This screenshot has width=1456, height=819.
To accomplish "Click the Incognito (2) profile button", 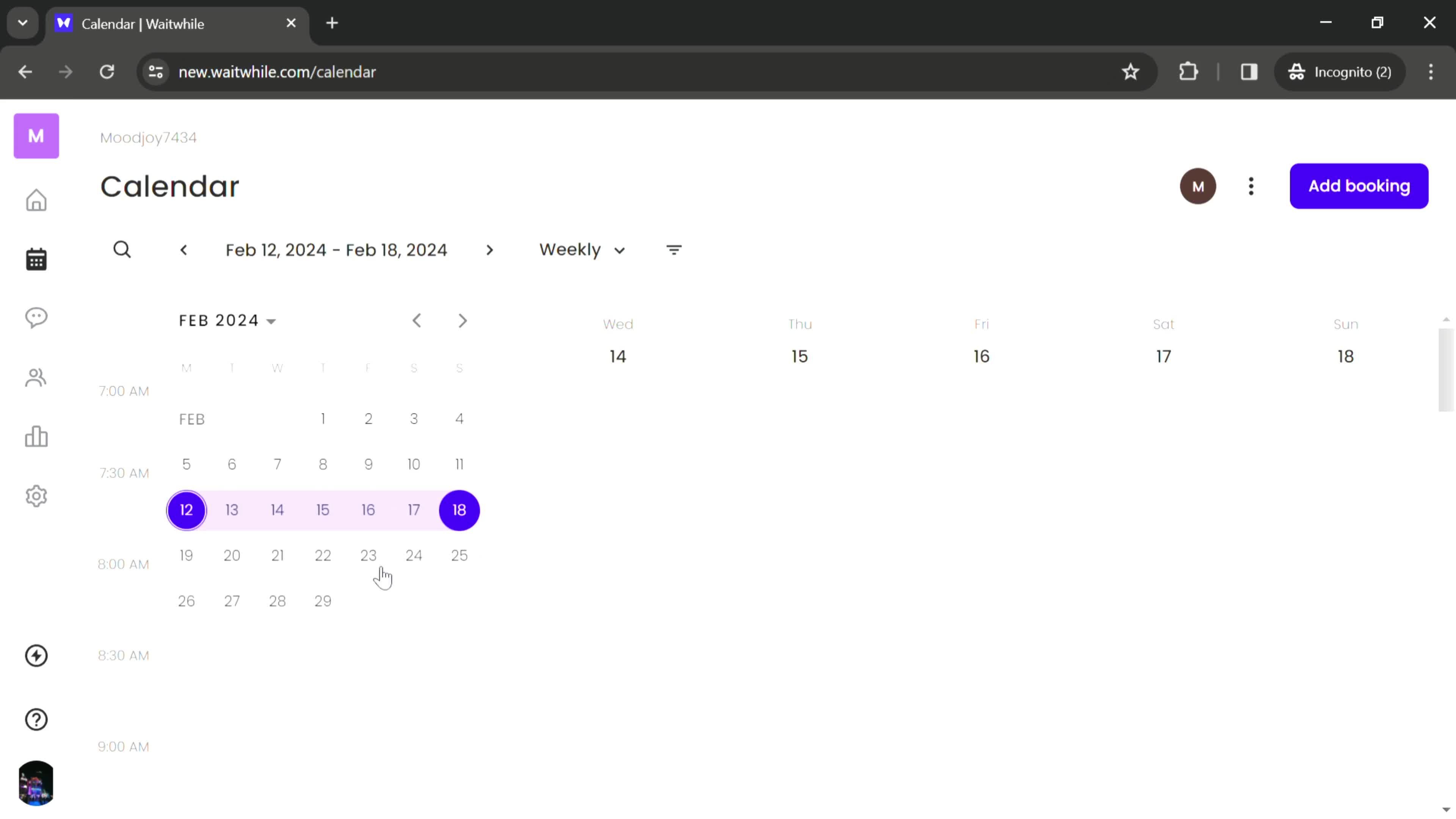I will coord(1340,72).
